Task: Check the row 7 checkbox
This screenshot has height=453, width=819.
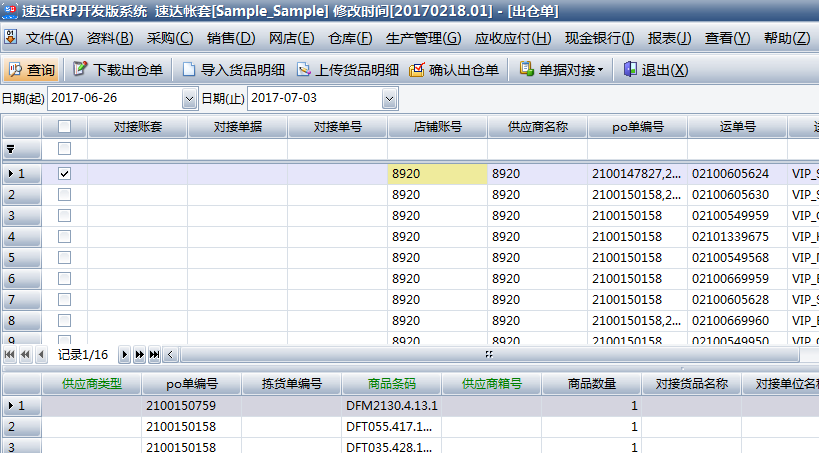Action: [64, 299]
